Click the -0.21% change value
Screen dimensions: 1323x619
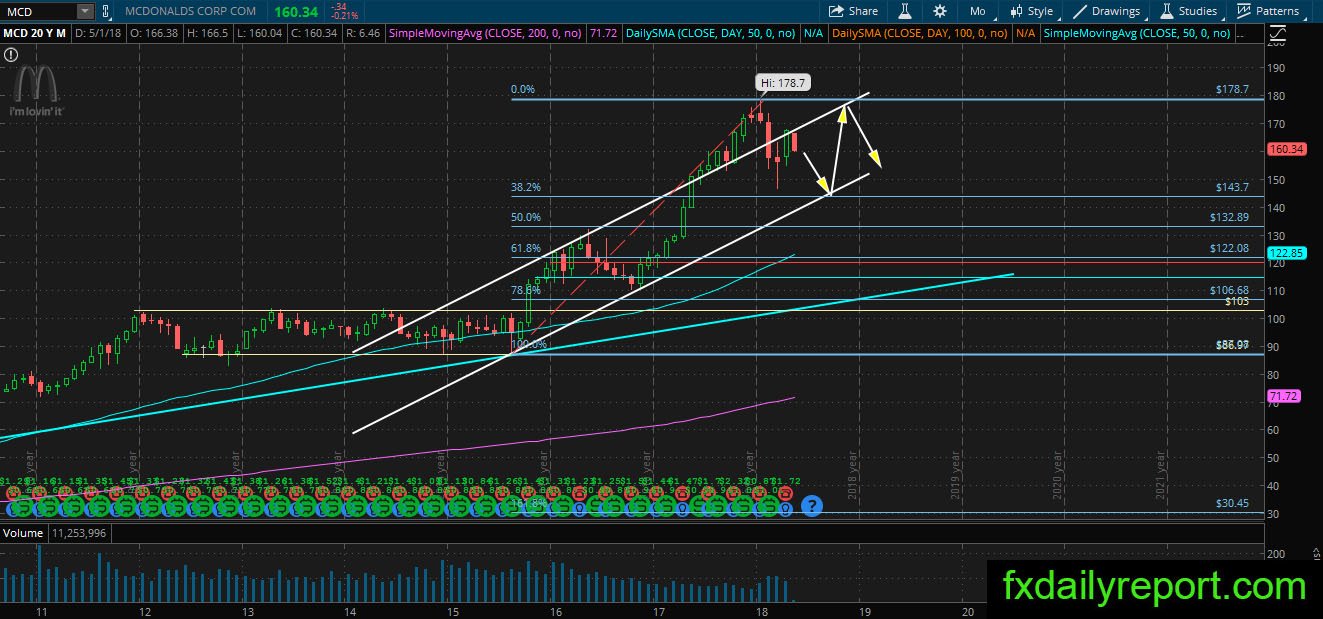tap(346, 15)
